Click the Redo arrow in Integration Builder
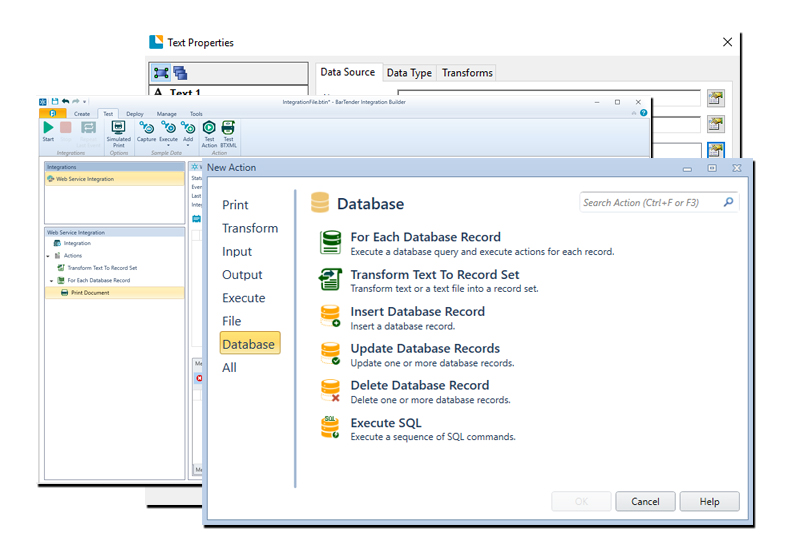 click(x=76, y=102)
